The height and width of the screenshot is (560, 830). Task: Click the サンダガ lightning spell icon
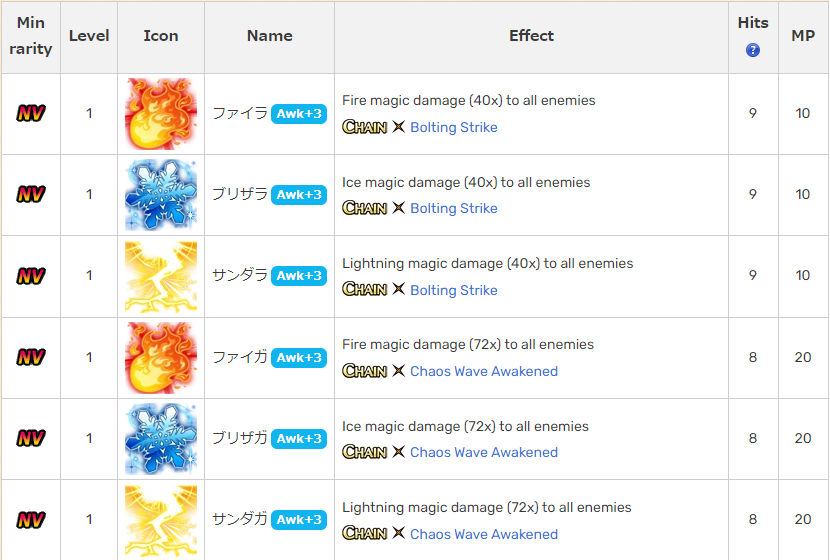[161, 520]
